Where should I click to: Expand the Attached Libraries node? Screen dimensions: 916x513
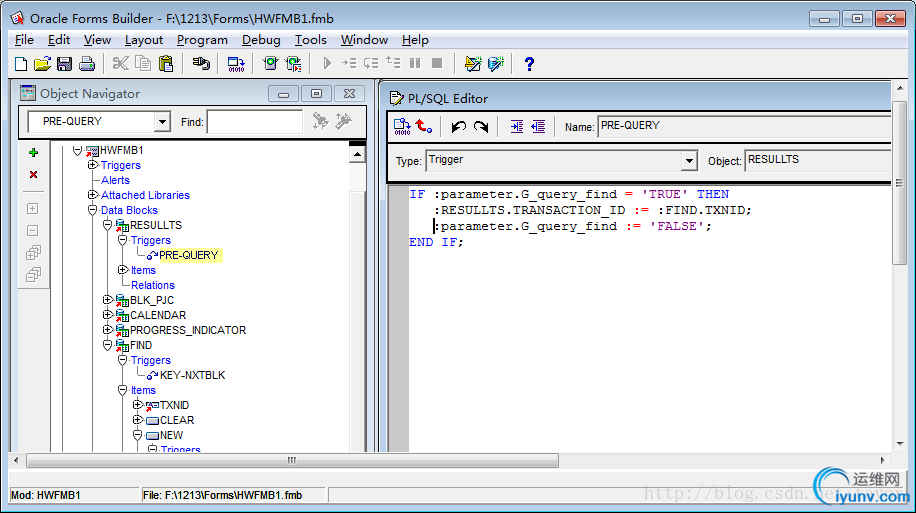[92, 195]
